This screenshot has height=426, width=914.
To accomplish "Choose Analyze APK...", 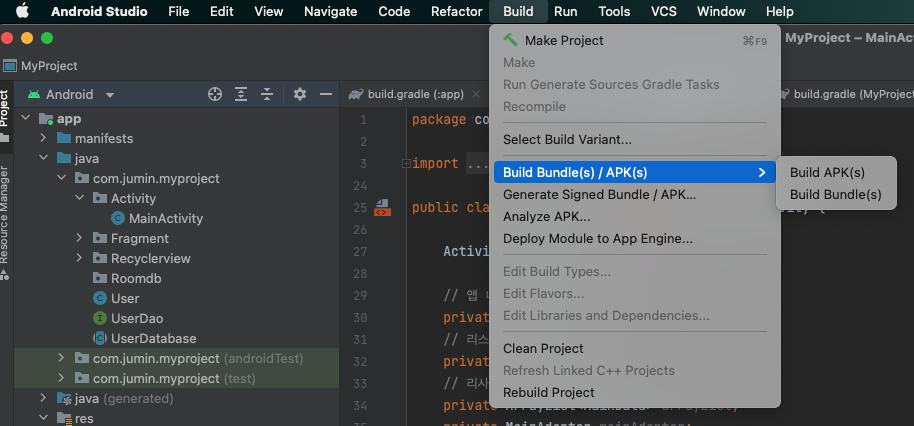I will (635, 217).
